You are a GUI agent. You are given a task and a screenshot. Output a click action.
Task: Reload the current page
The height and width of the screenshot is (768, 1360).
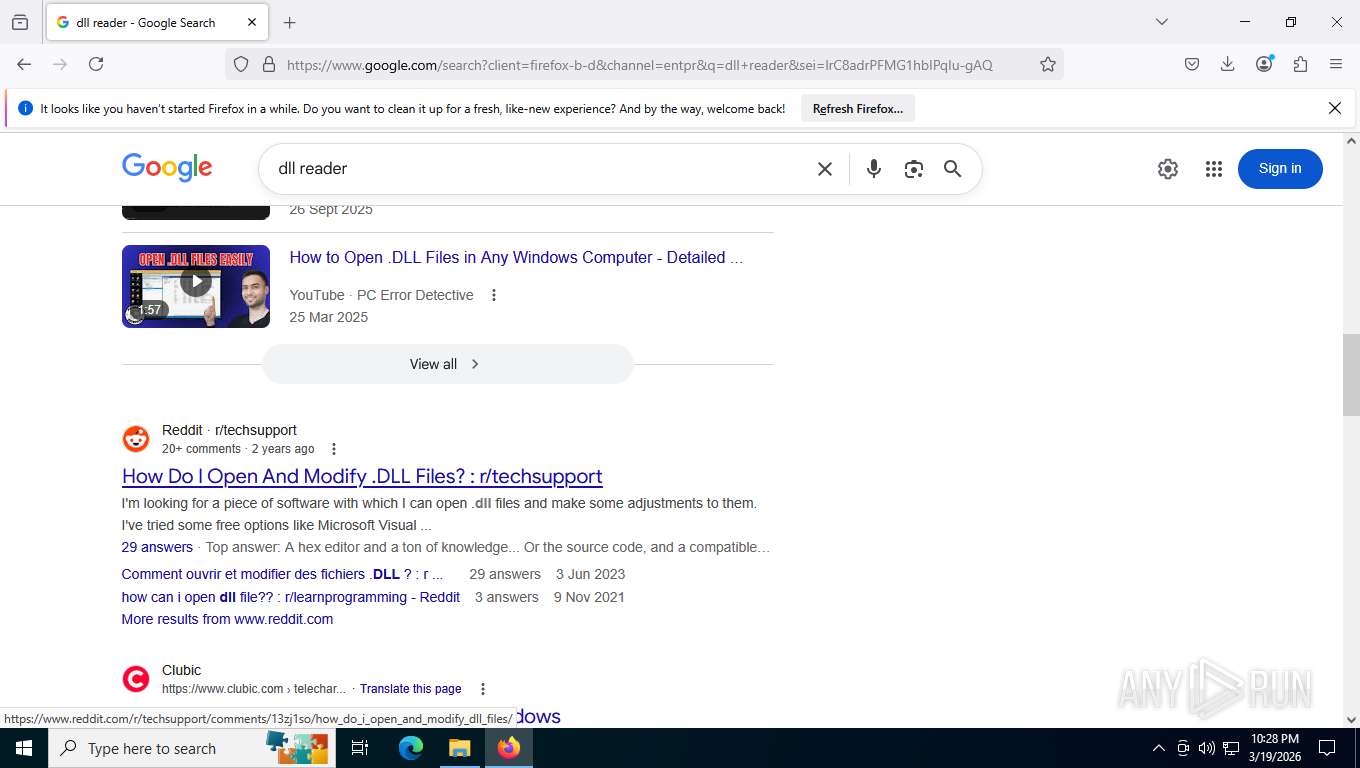click(96, 64)
